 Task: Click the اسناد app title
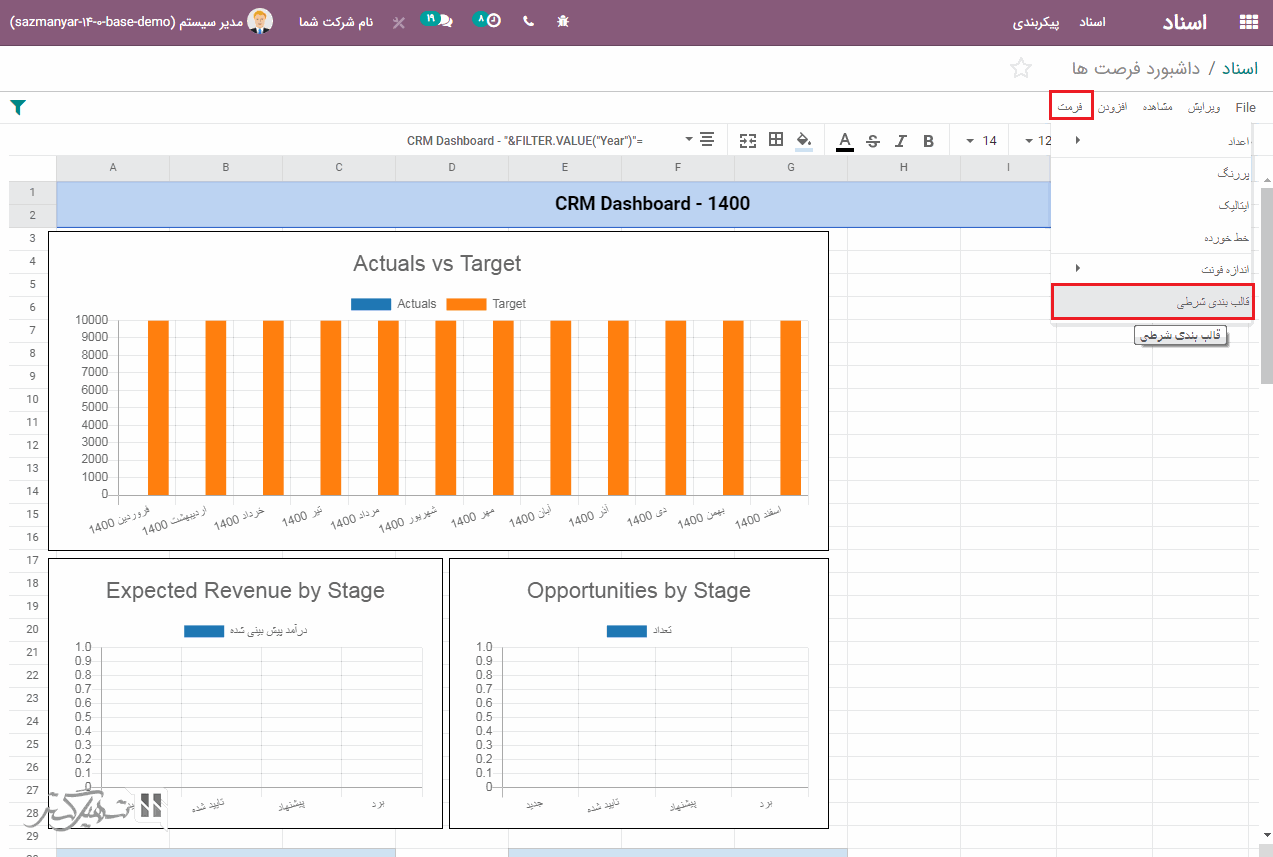1185,22
